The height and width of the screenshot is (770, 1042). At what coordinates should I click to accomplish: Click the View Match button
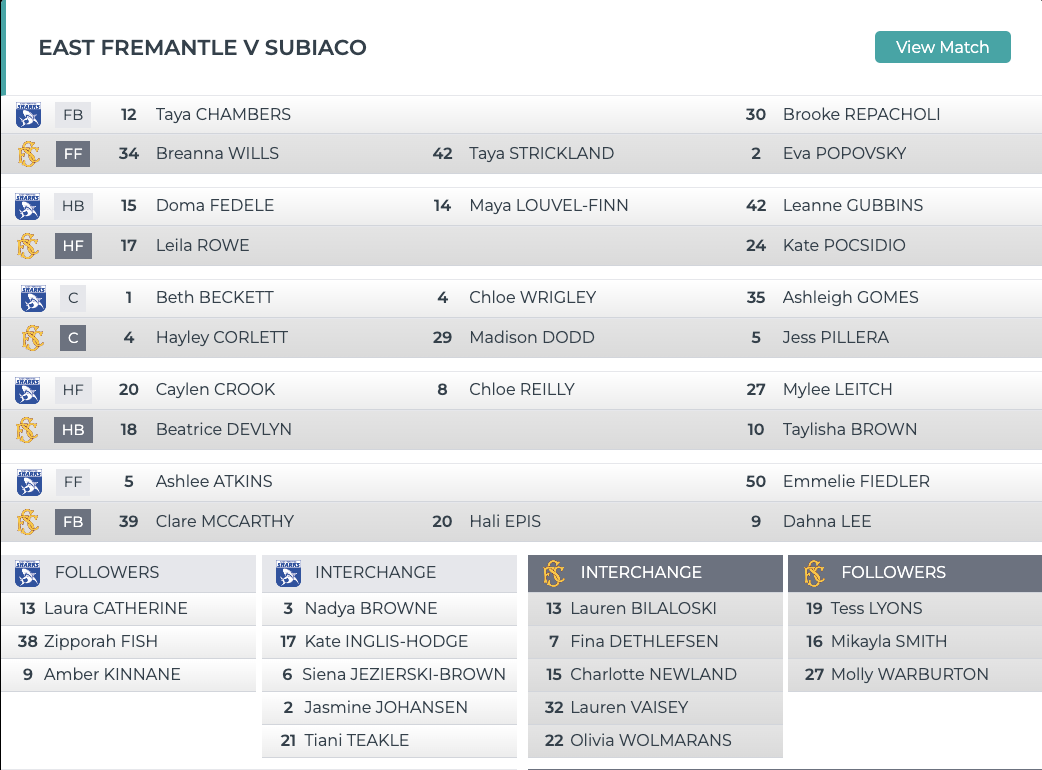click(x=942, y=47)
